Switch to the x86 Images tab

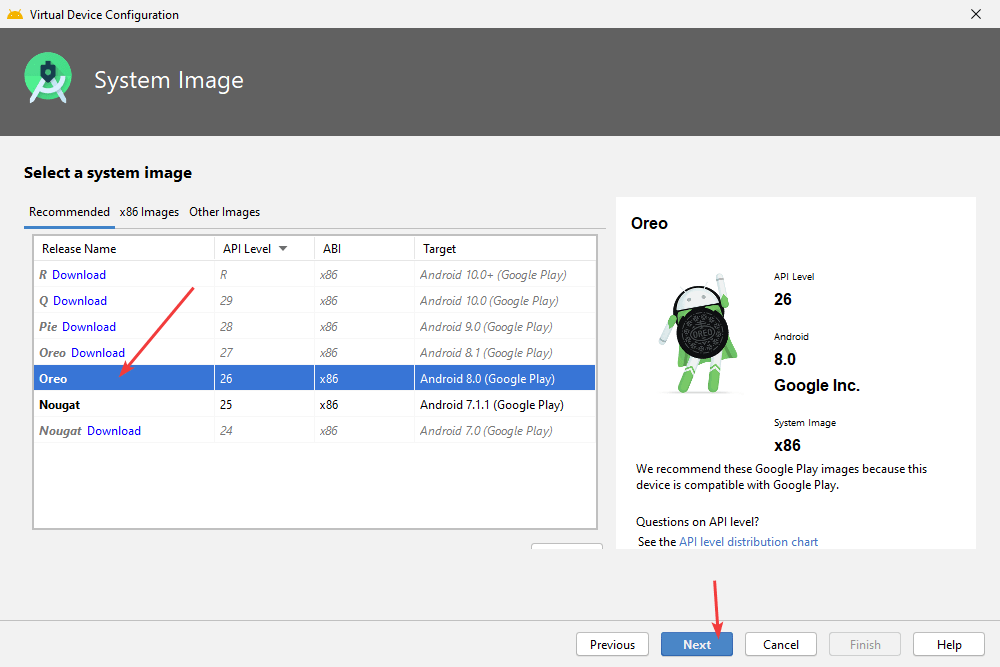149,212
